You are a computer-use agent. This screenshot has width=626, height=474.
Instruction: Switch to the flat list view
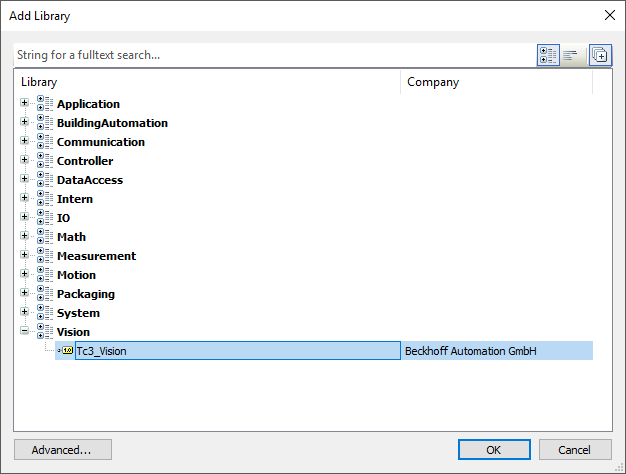[570, 55]
